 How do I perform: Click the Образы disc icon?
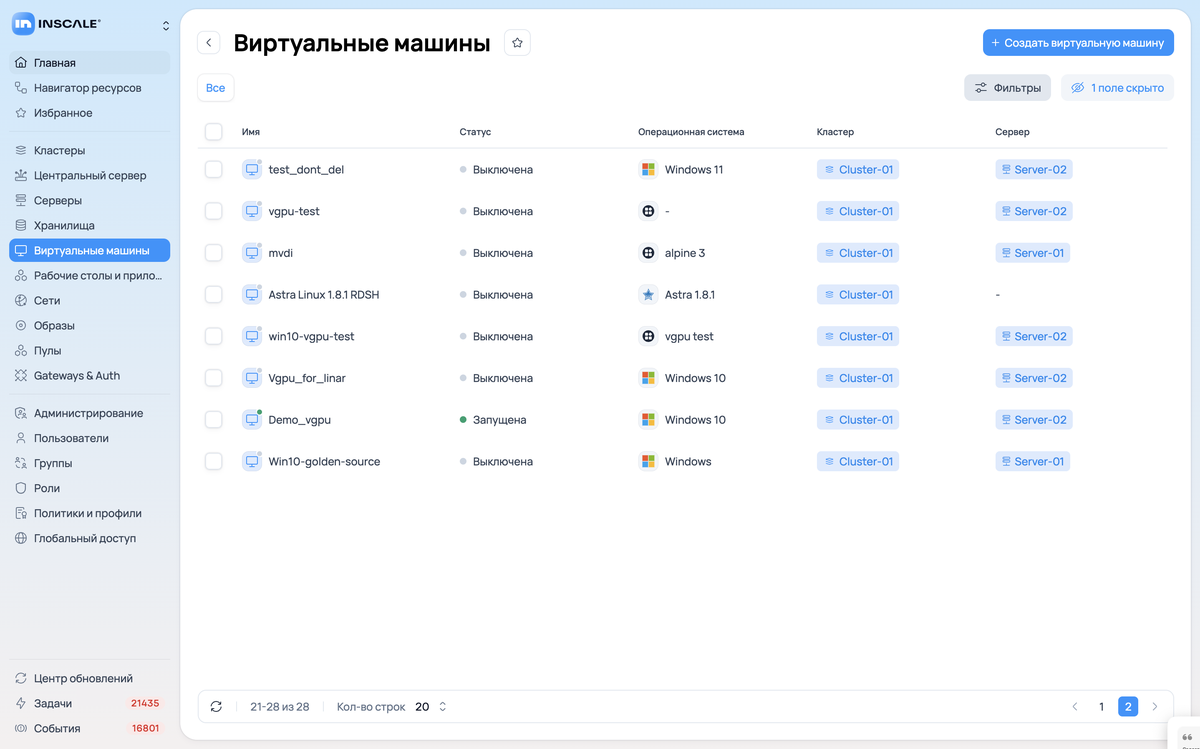coord(21,326)
